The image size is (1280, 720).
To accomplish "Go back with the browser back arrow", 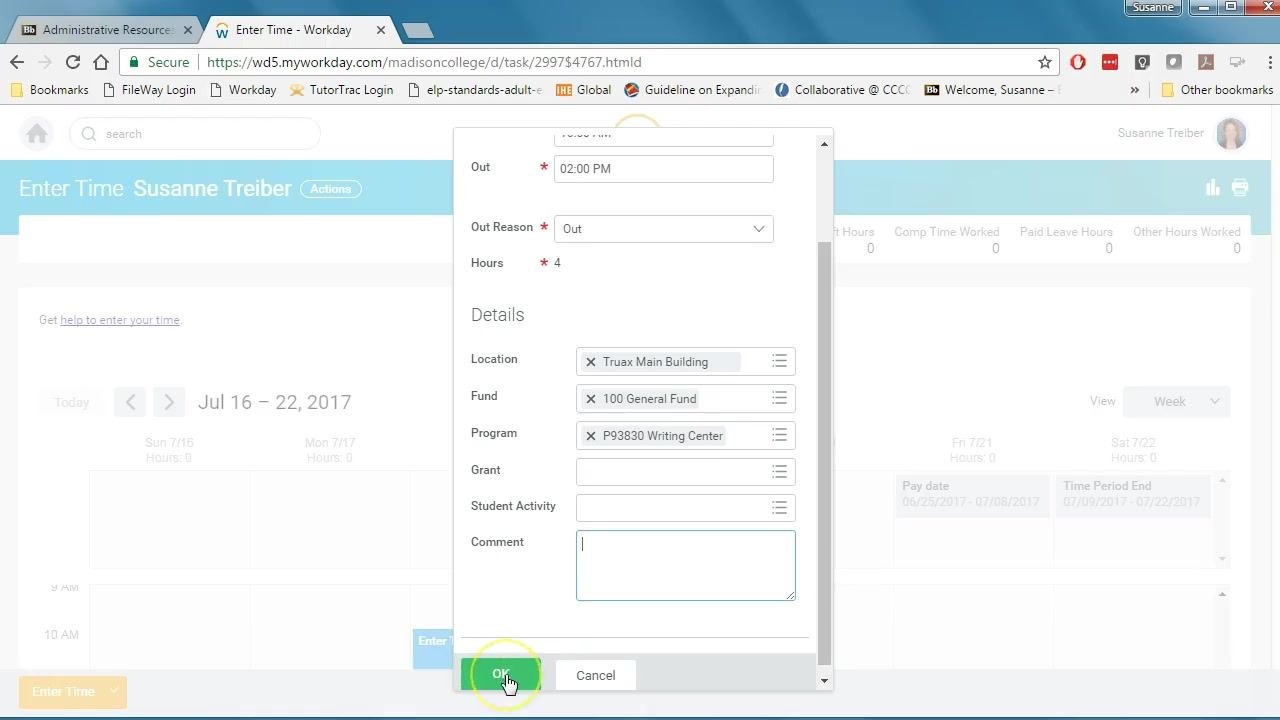I will pyautogui.click(x=17, y=62).
